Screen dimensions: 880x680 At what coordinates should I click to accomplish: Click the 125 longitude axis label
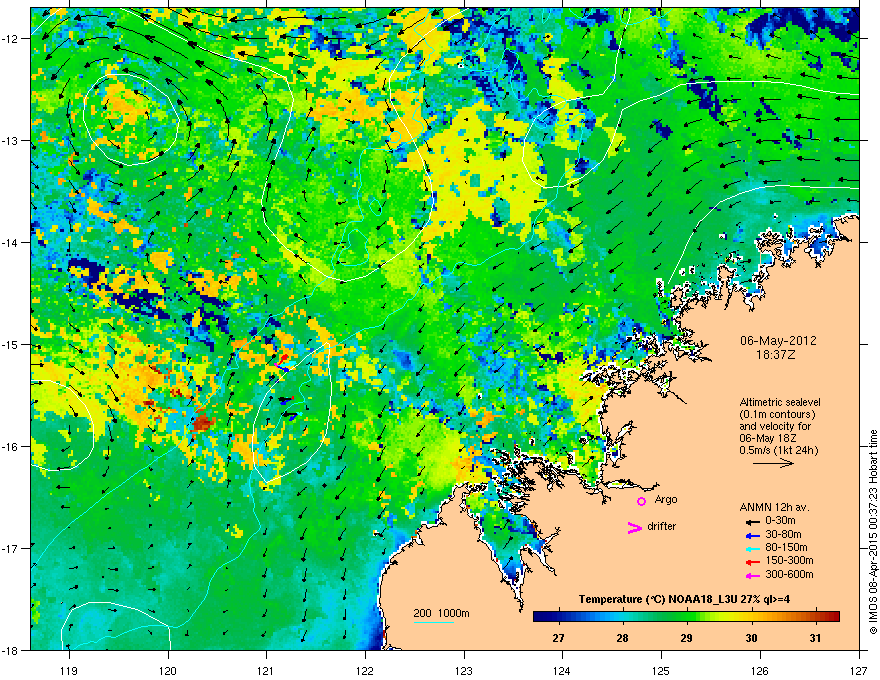click(662, 670)
